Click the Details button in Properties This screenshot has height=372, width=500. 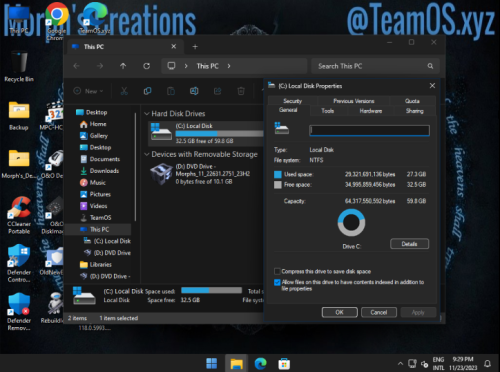pyautogui.click(x=409, y=244)
